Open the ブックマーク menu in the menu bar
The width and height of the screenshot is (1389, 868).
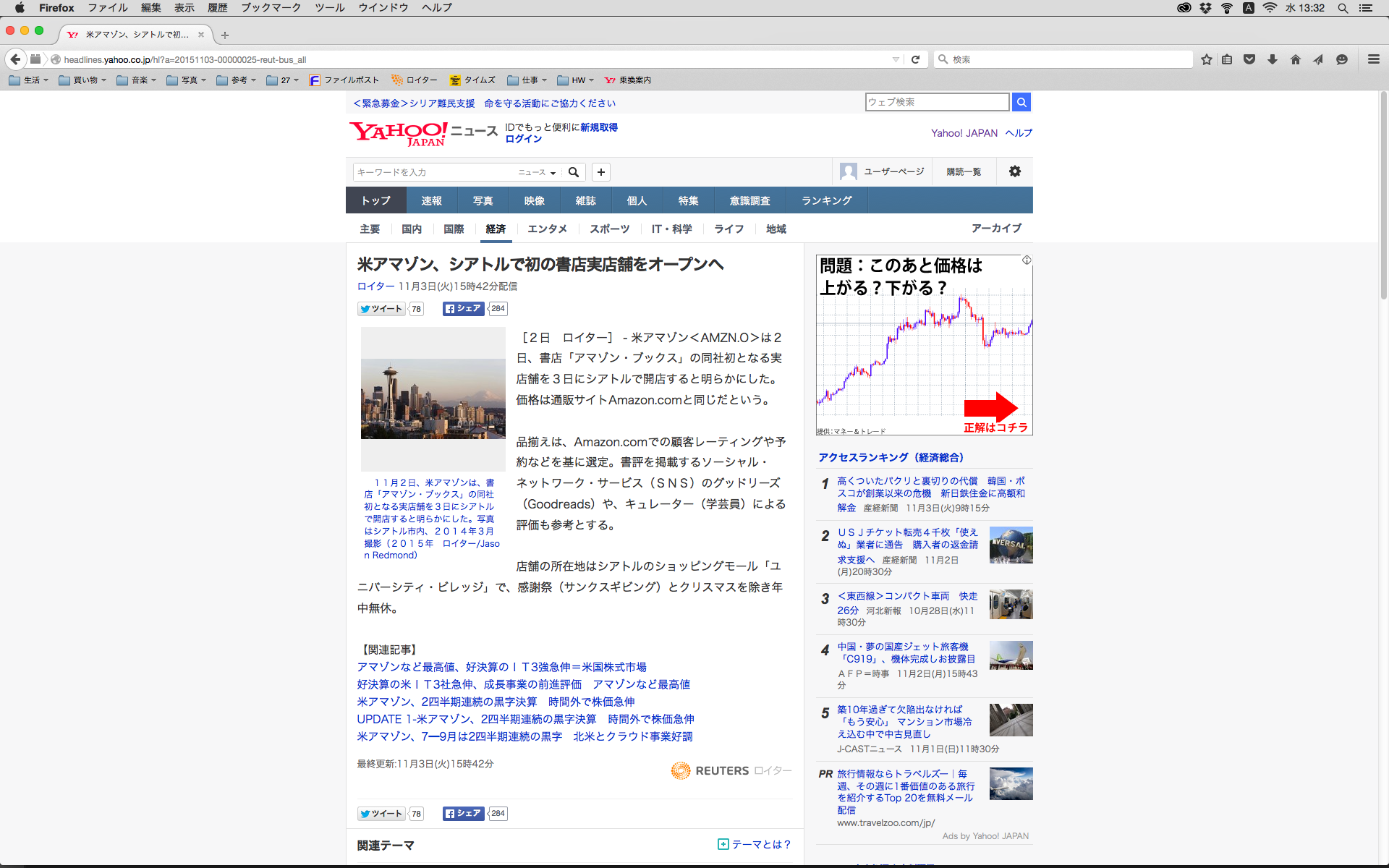(x=271, y=8)
